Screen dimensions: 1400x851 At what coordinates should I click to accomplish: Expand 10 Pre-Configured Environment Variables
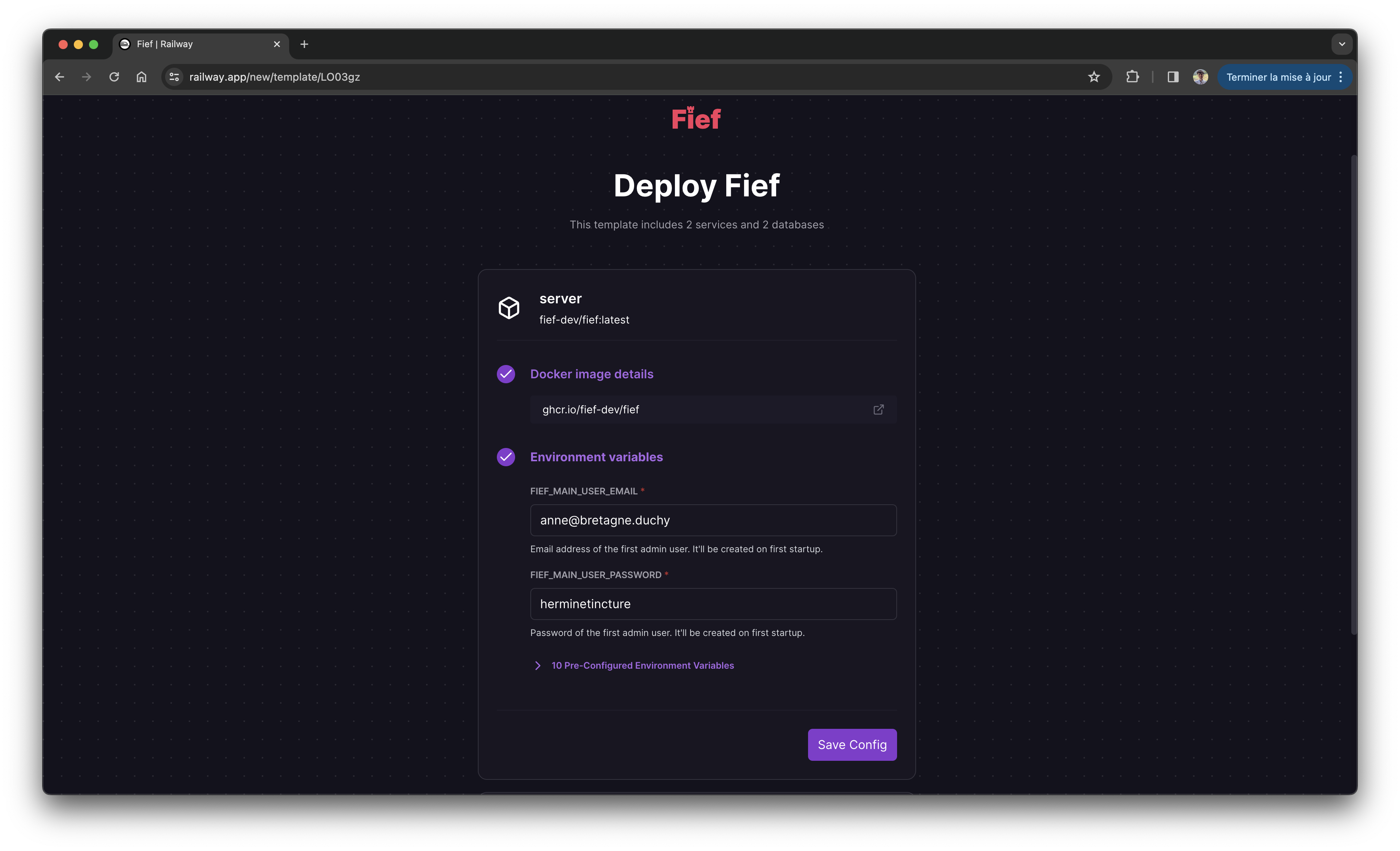pyautogui.click(x=642, y=665)
